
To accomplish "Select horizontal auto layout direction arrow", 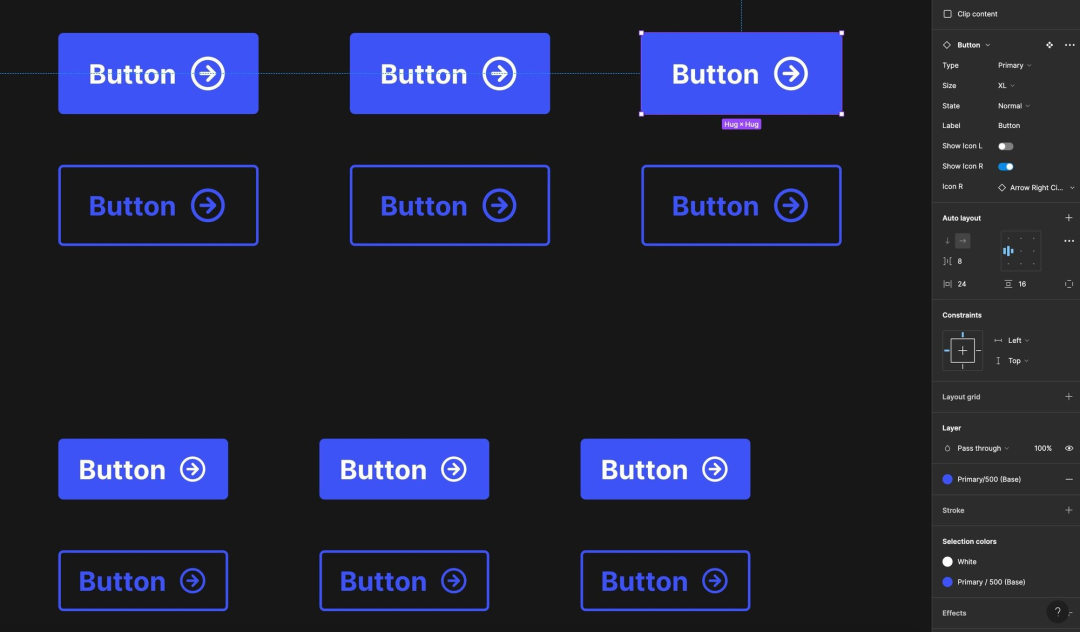I will [963, 241].
